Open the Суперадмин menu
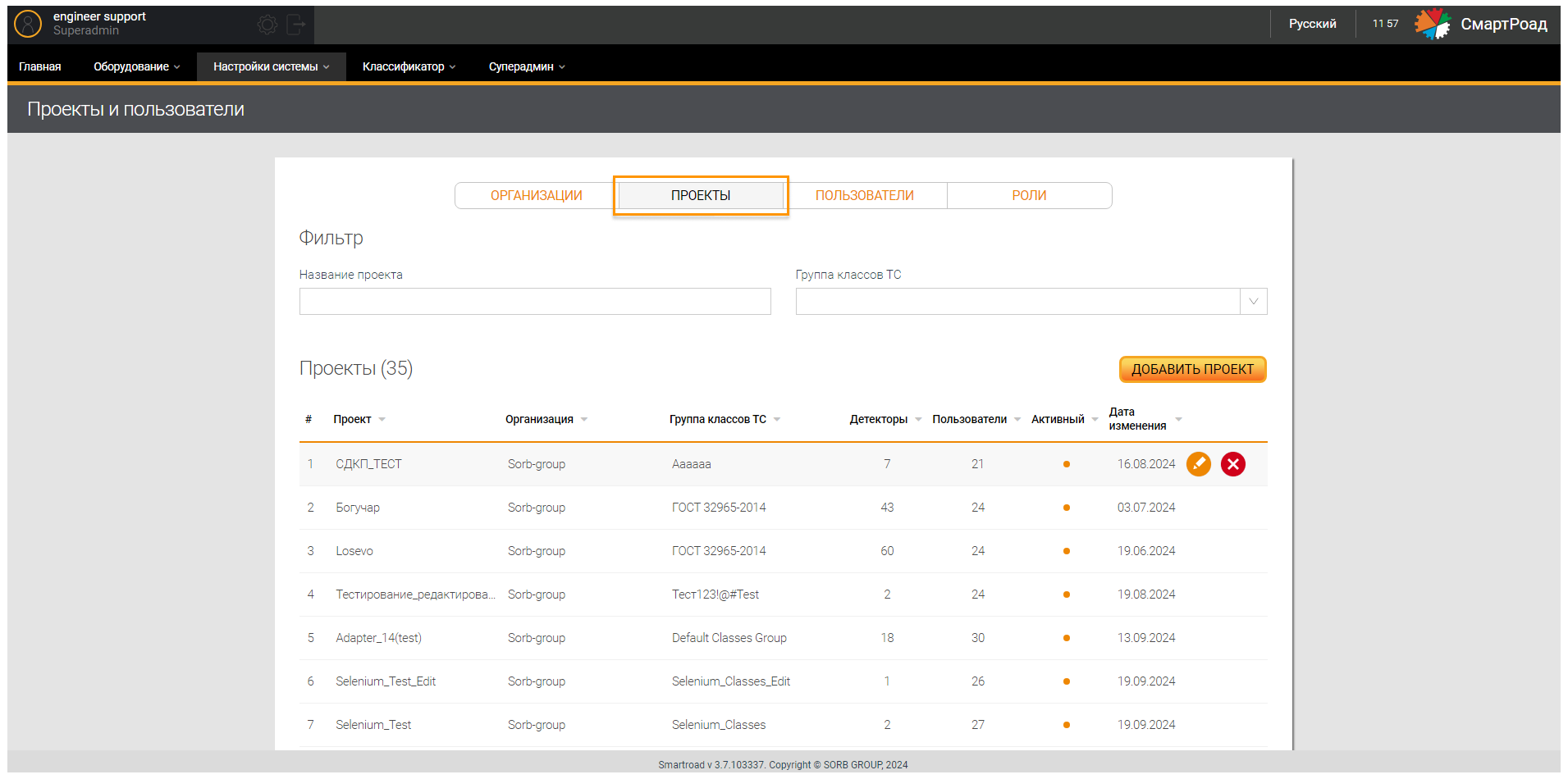This screenshot has width=1568, height=779. (x=527, y=66)
